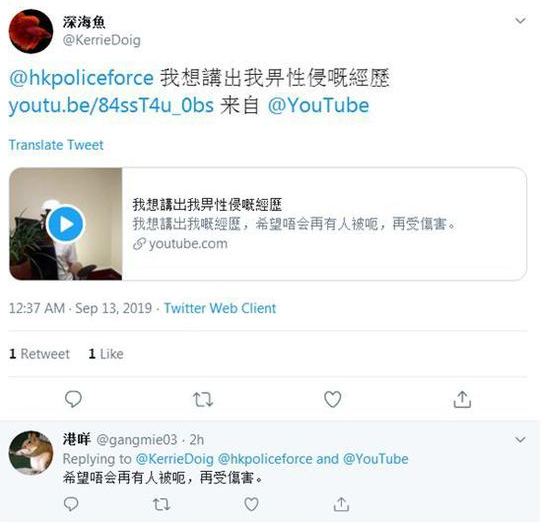Click Translate Tweet link

56,145
